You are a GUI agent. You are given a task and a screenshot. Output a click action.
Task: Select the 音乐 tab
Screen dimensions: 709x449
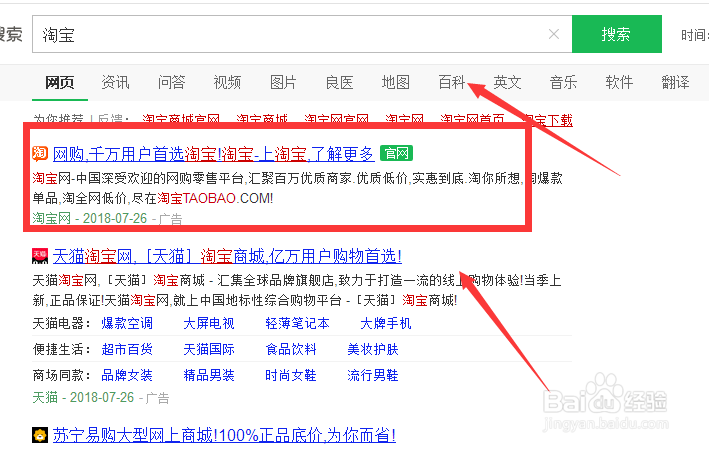pos(563,82)
